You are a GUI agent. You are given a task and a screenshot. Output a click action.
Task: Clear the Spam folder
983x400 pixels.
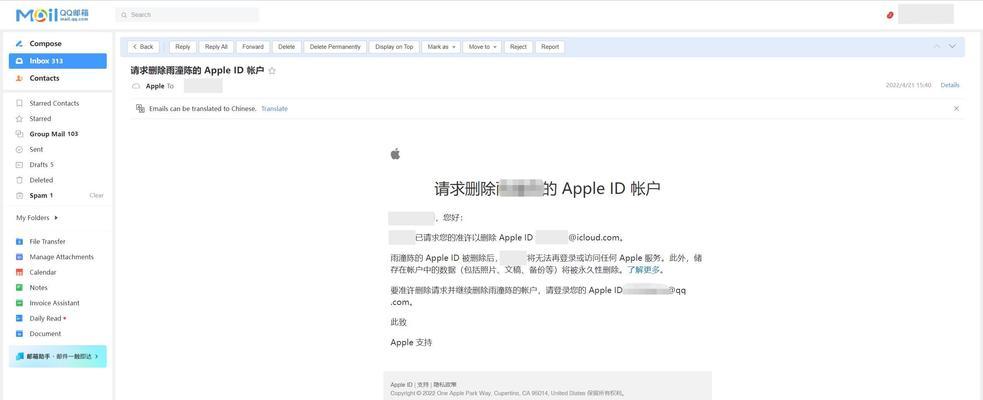(97, 196)
